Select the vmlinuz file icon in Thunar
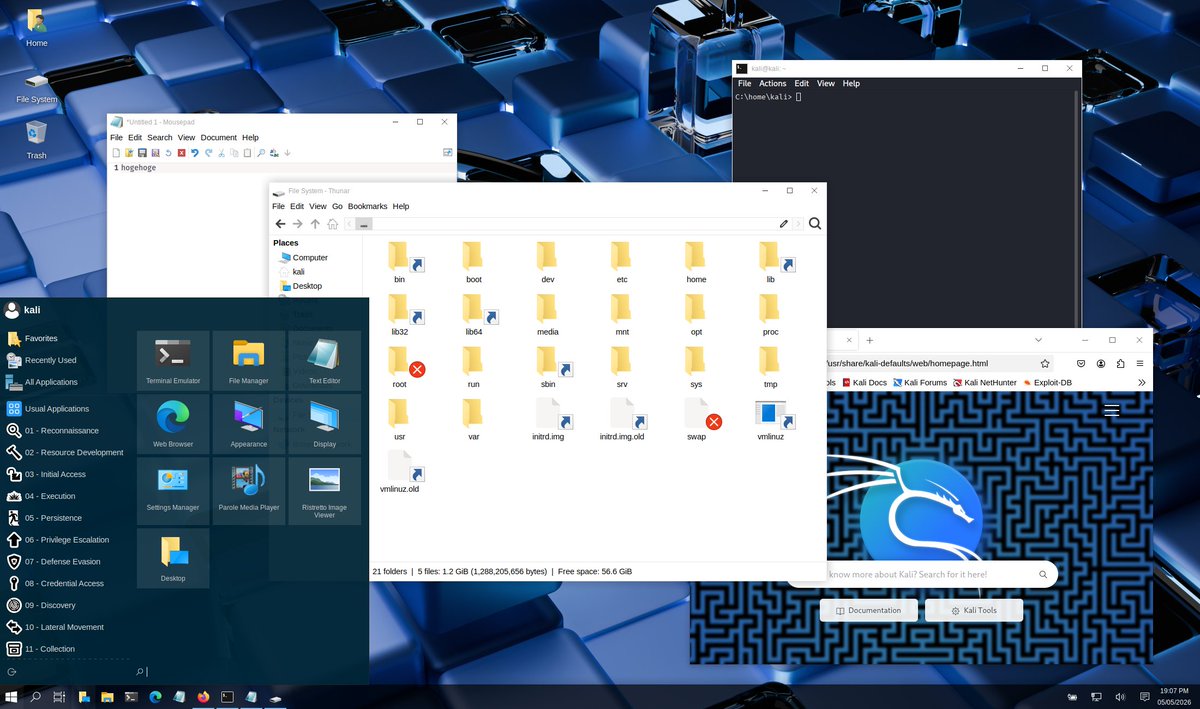This screenshot has width=1200, height=709. coord(770,418)
